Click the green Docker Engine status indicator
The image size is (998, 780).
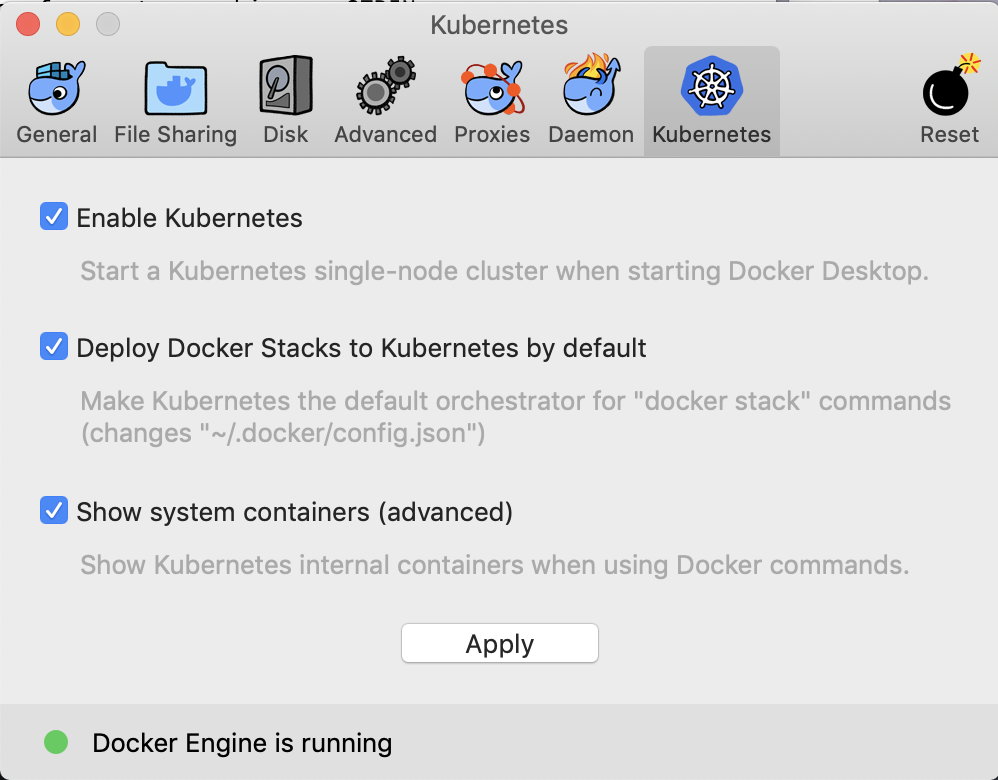pos(56,742)
